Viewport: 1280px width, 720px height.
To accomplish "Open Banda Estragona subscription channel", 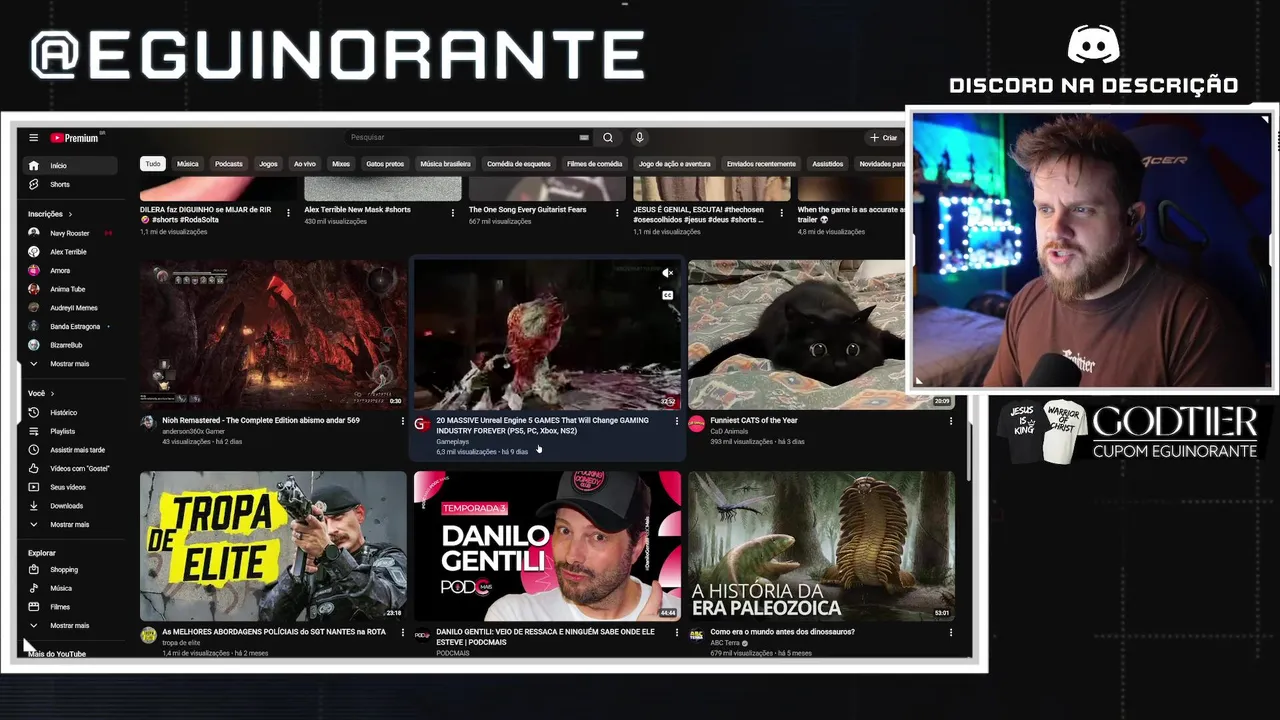I will pos(70,326).
